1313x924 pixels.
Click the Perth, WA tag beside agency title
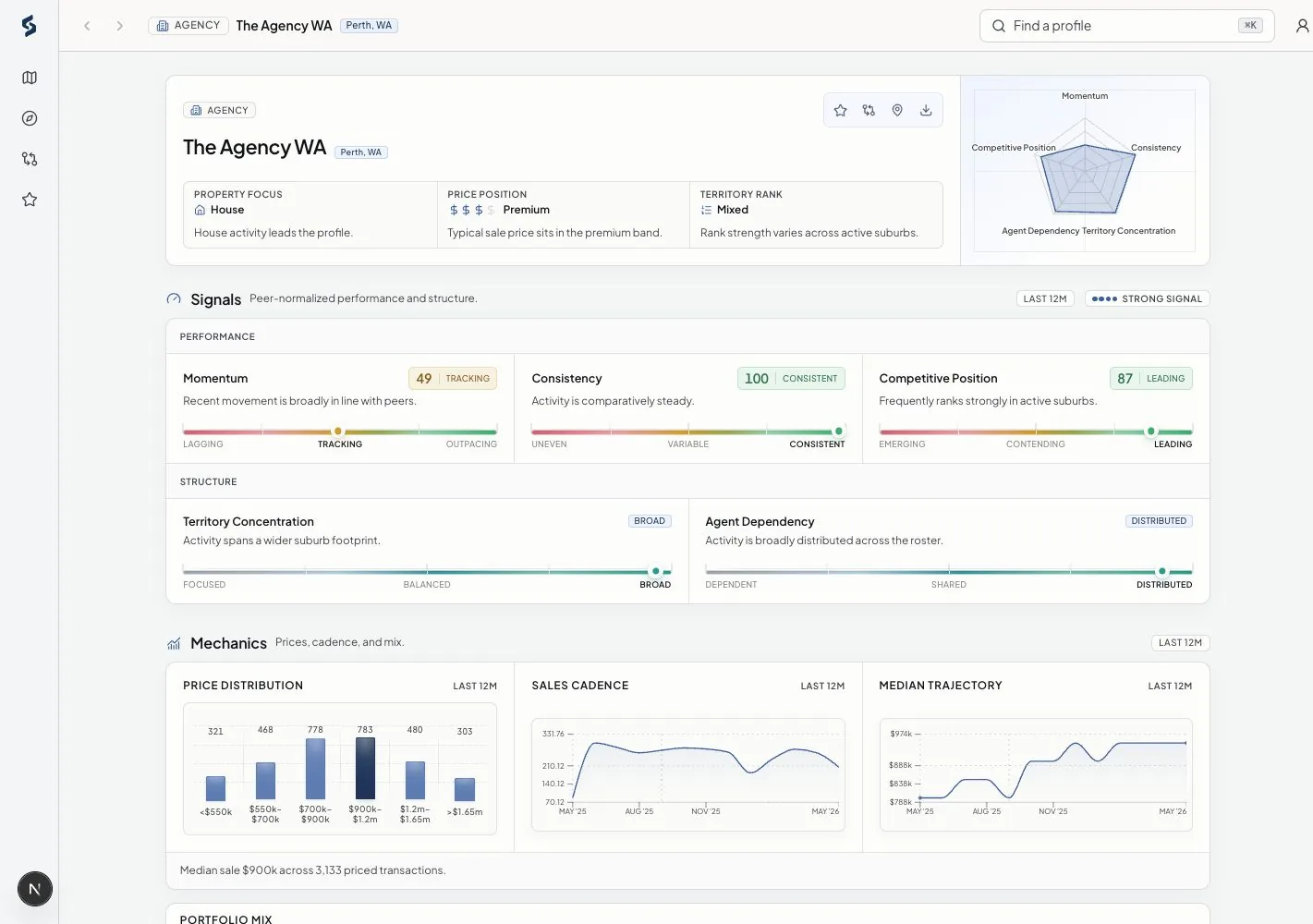click(361, 152)
